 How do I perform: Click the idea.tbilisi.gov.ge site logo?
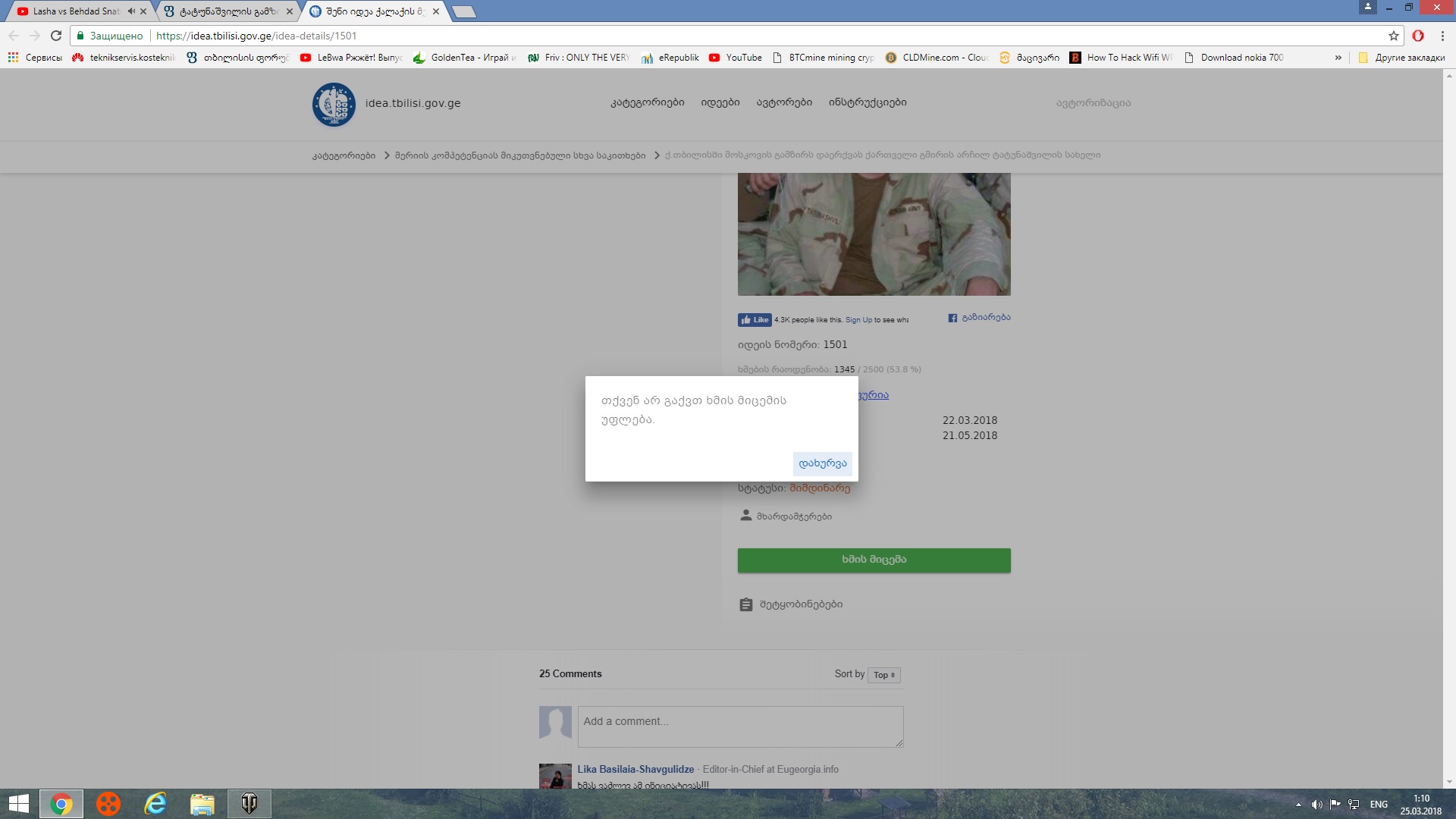click(x=334, y=104)
